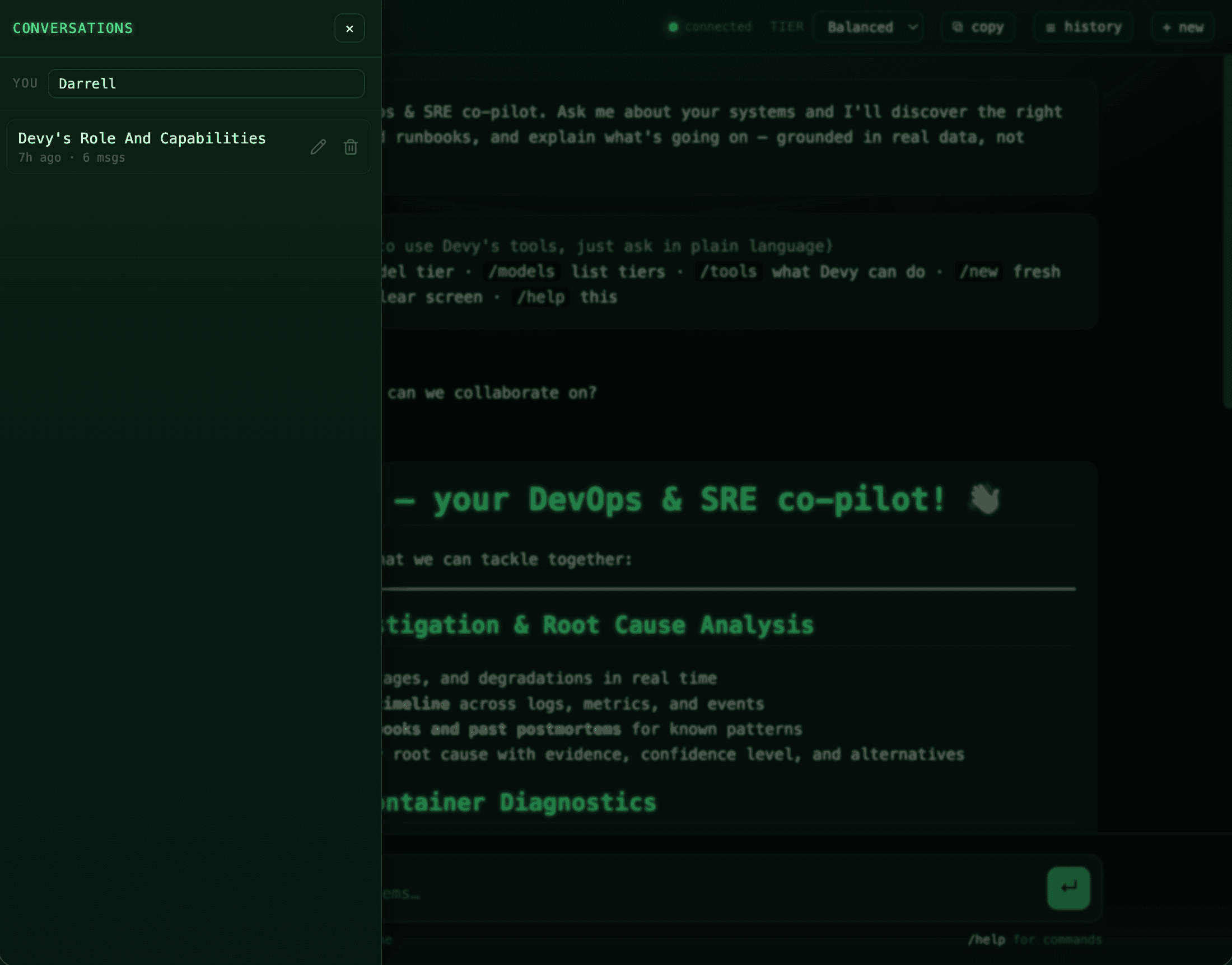This screenshot has height=965, width=1232.
Task: Delete the Devy's Role And Capabilities conversation
Action: [x=351, y=147]
